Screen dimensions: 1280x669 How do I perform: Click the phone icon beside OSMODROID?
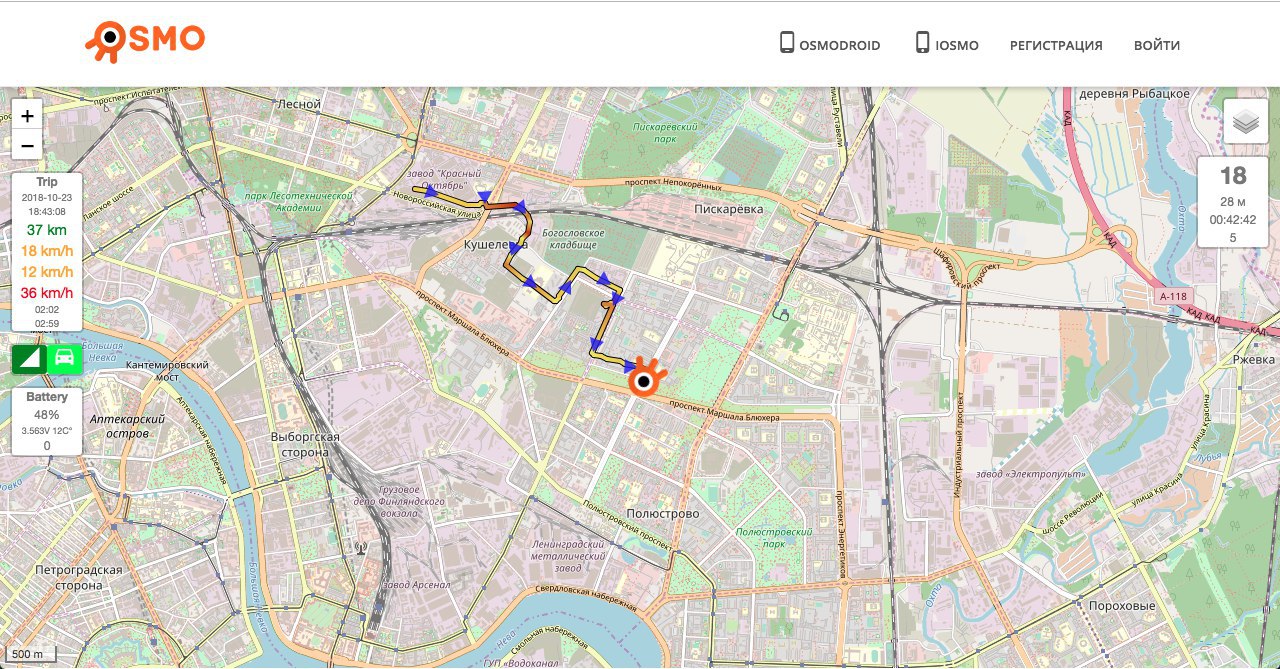[787, 43]
